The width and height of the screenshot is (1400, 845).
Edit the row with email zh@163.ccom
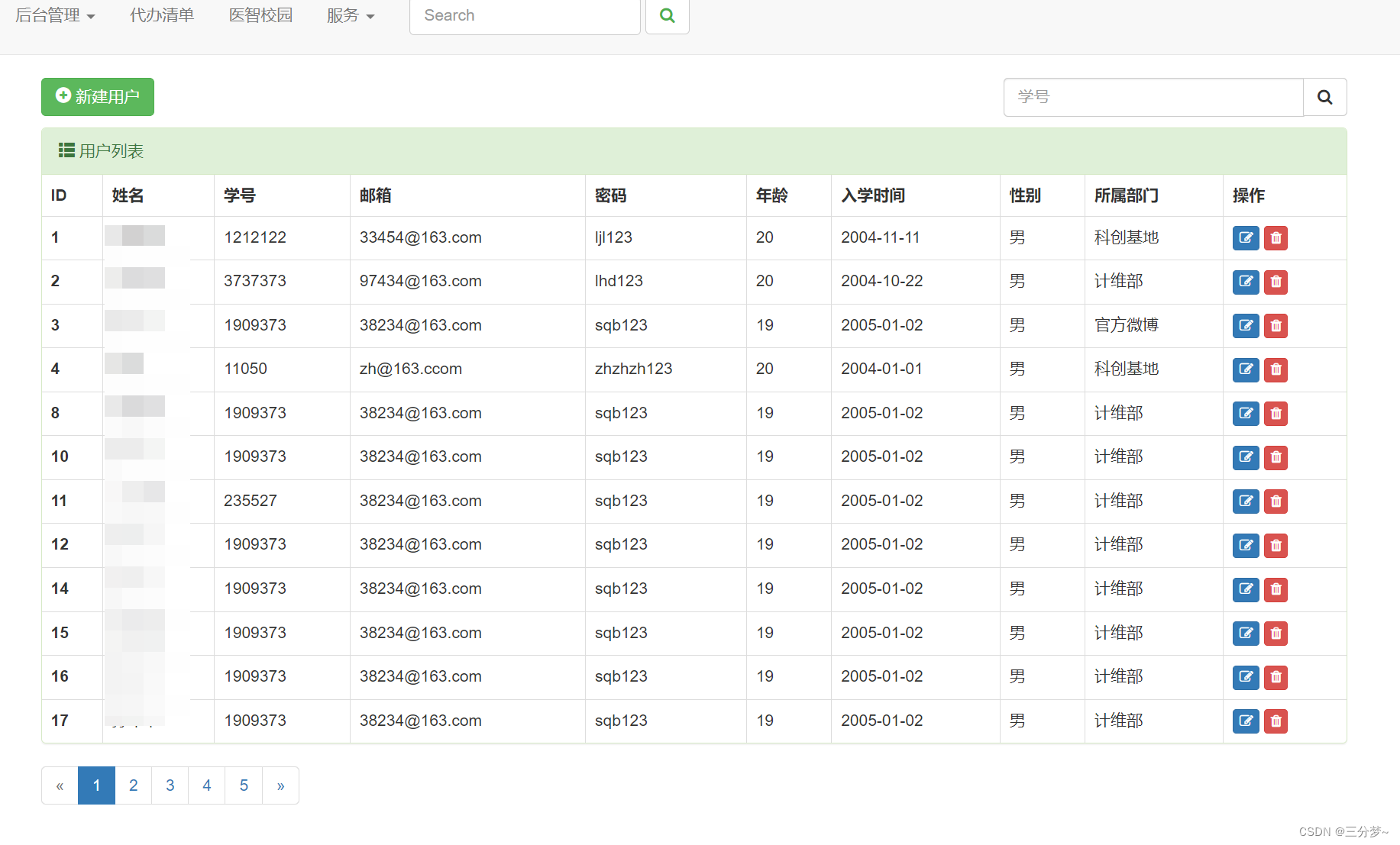pyautogui.click(x=1245, y=370)
